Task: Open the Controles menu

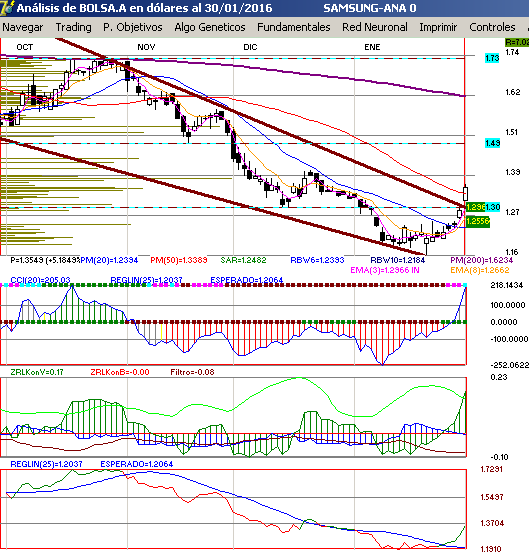Action: (x=492, y=27)
